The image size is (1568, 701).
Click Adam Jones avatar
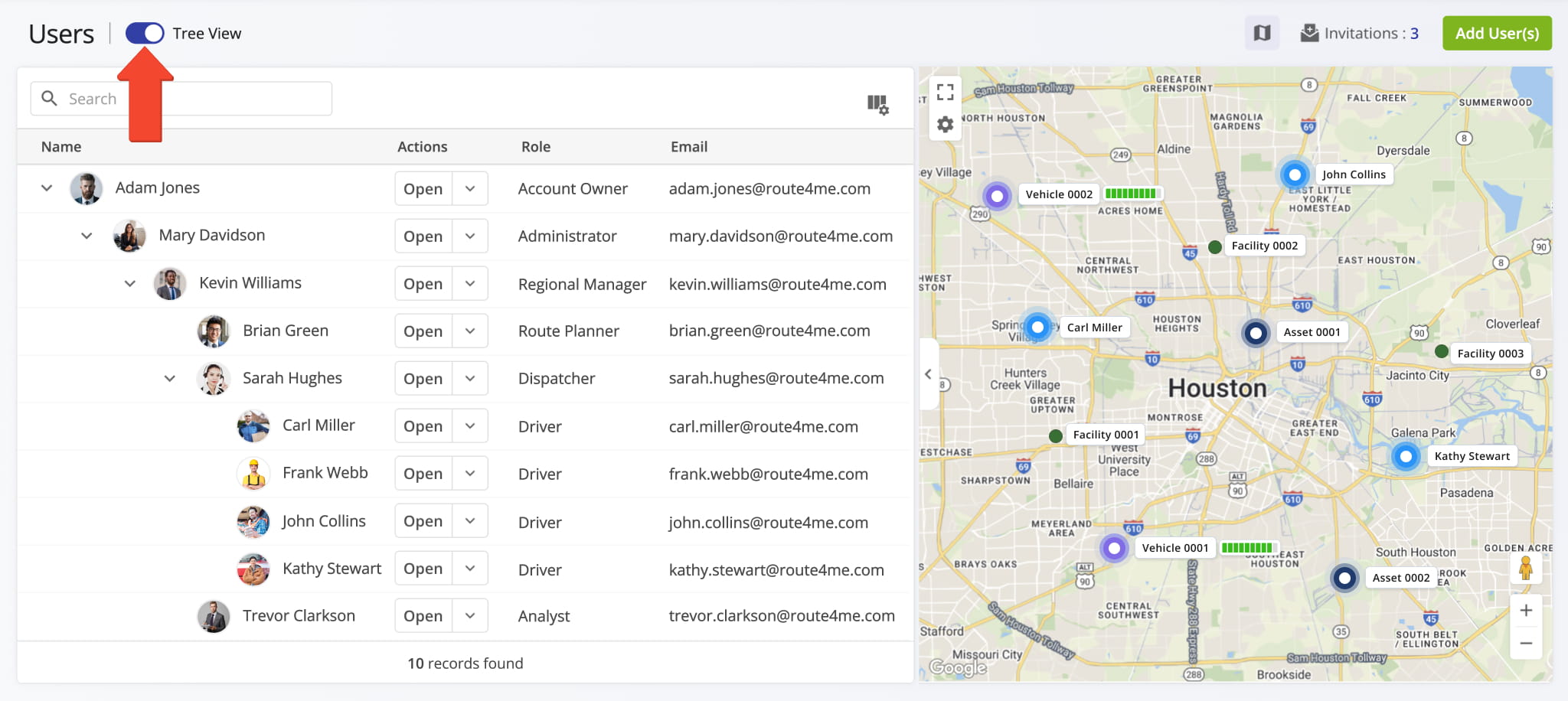pos(87,188)
